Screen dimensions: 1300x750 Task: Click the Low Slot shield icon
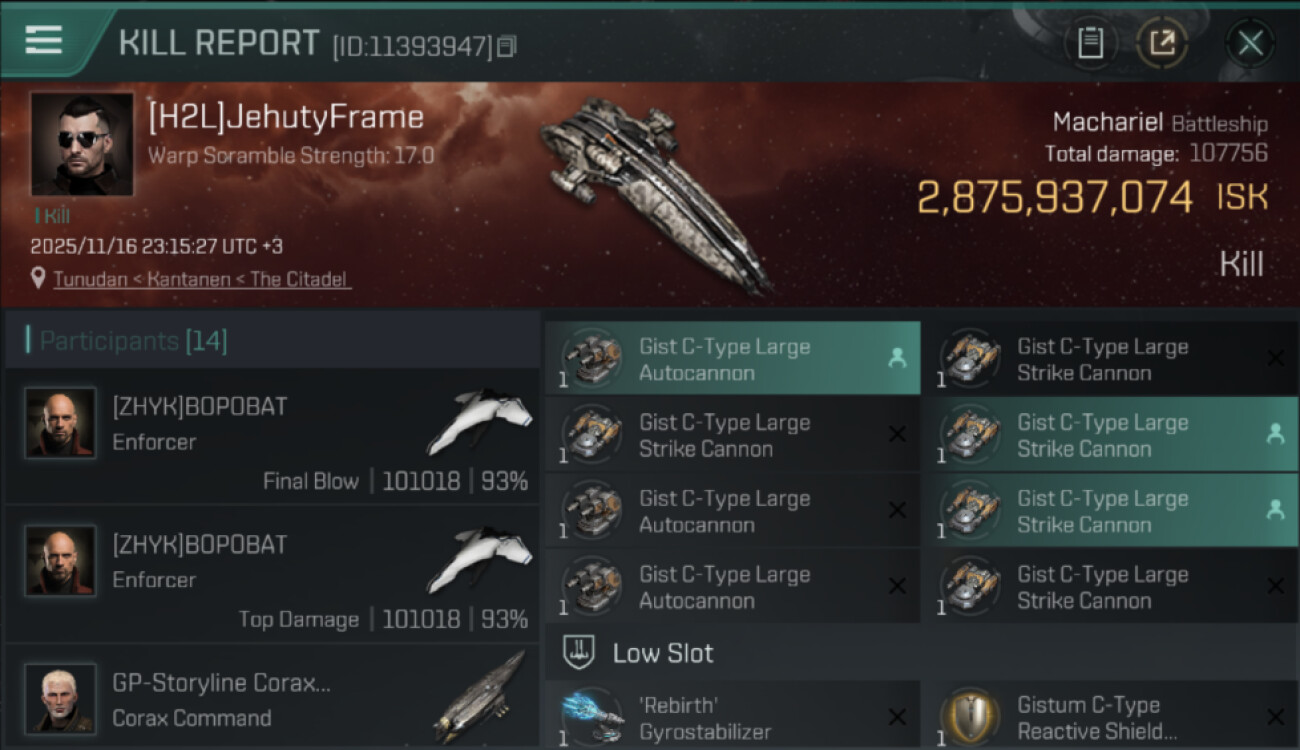tap(579, 653)
